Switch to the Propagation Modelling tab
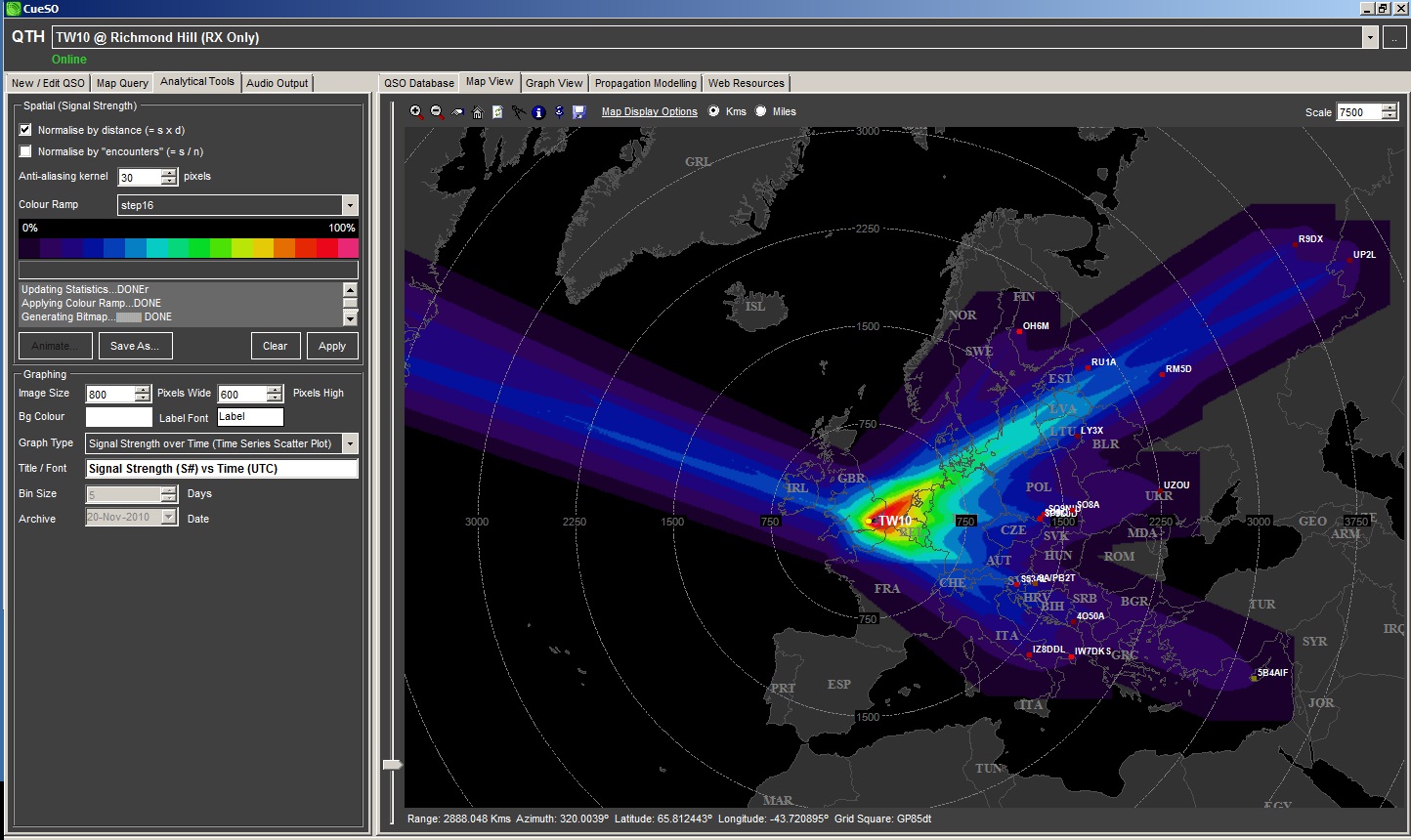 (x=645, y=83)
